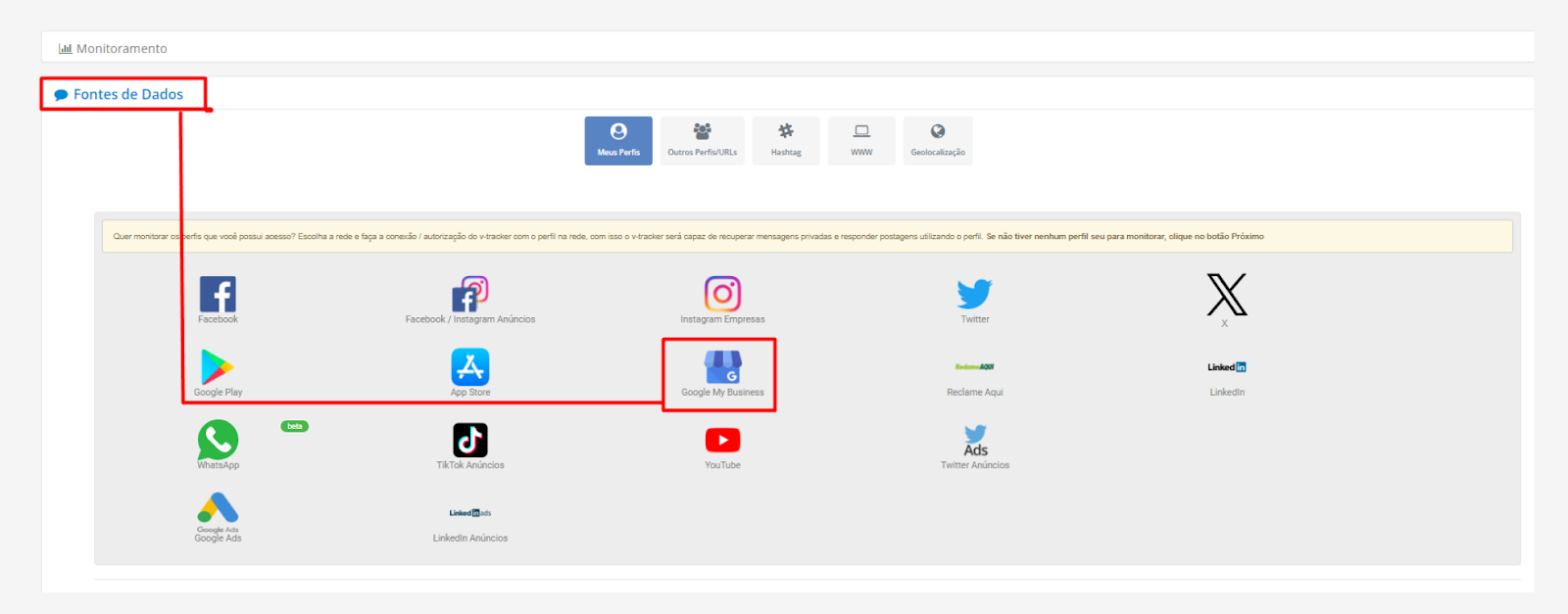Image resolution: width=1568 pixels, height=614 pixels.
Task: Choose the App Store icon
Action: pyautogui.click(x=470, y=367)
